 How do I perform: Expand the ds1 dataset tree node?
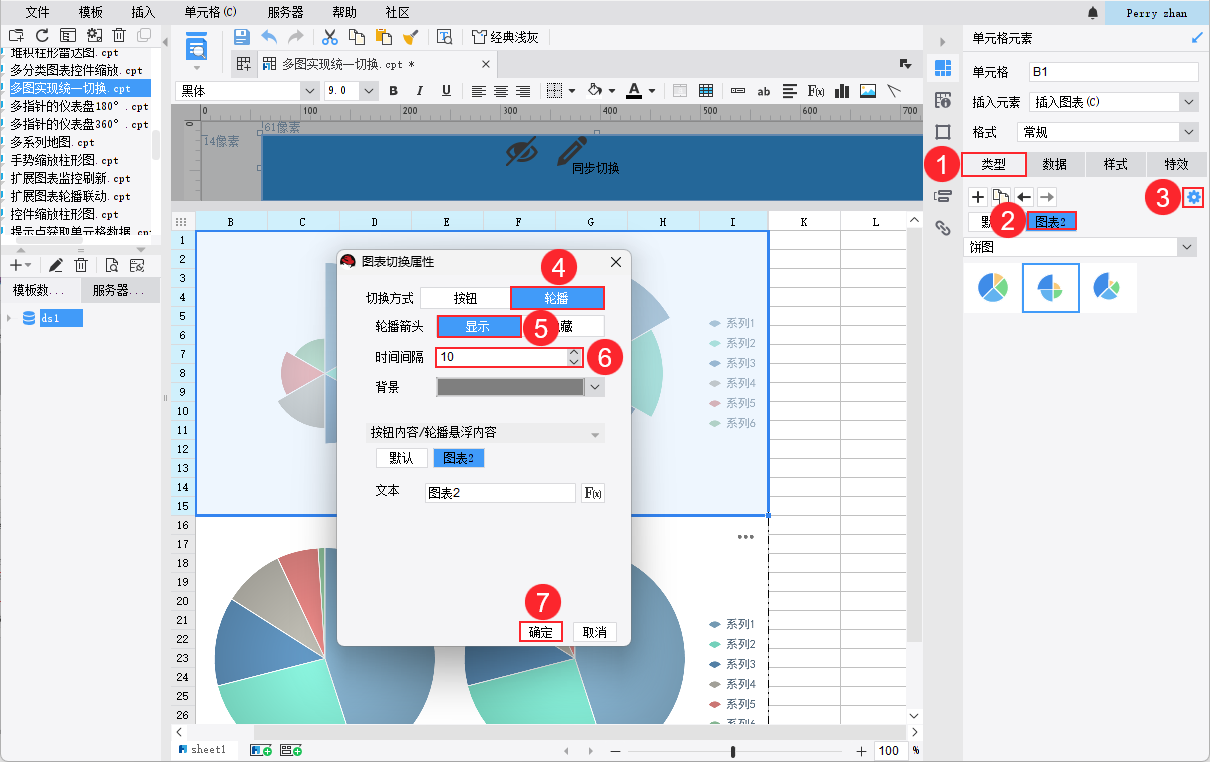click(x=10, y=318)
